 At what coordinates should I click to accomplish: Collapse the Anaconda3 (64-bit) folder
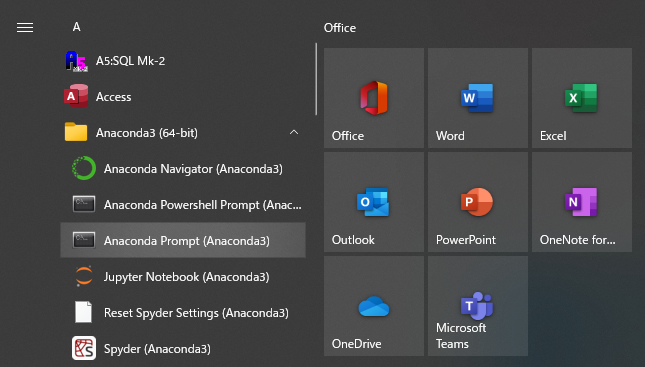point(183,132)
